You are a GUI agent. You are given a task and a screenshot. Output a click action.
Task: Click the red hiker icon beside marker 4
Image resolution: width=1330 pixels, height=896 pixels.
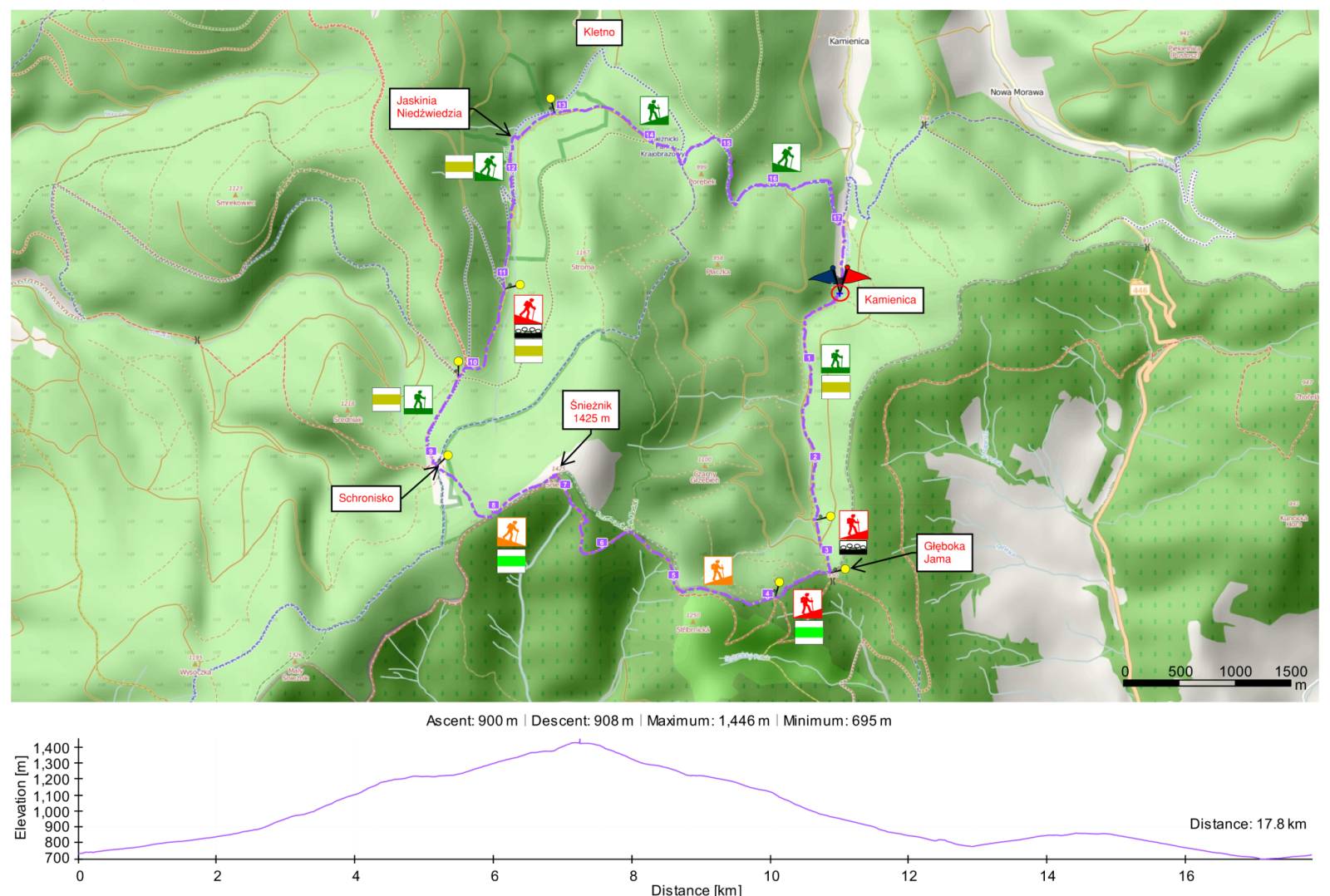tap(807, 603)
